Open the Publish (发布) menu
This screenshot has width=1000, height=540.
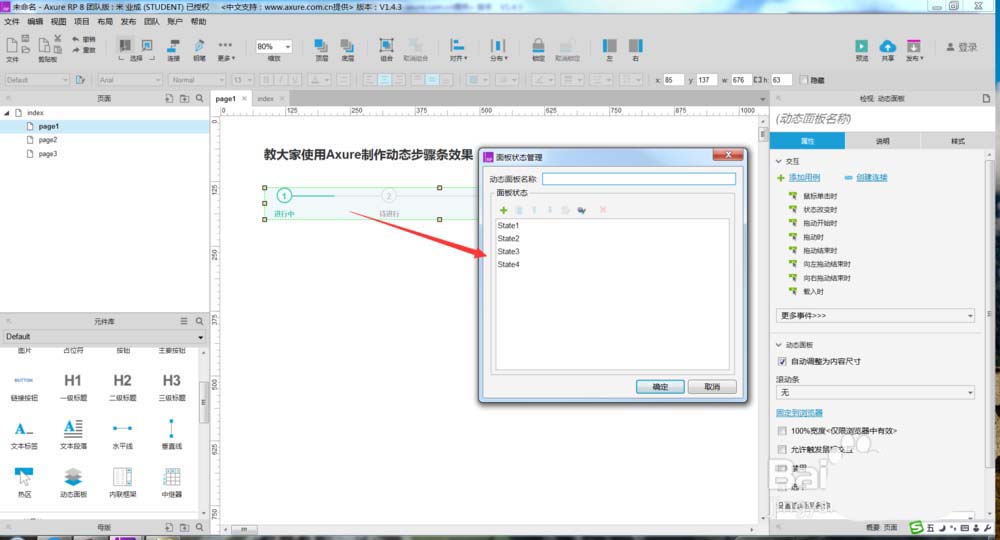128,22
